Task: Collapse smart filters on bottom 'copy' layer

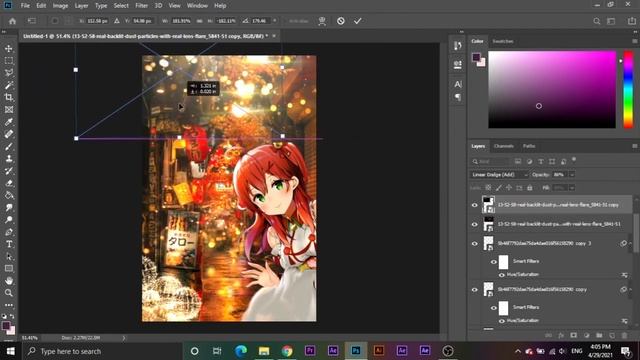Action: [x=631, y=290]
